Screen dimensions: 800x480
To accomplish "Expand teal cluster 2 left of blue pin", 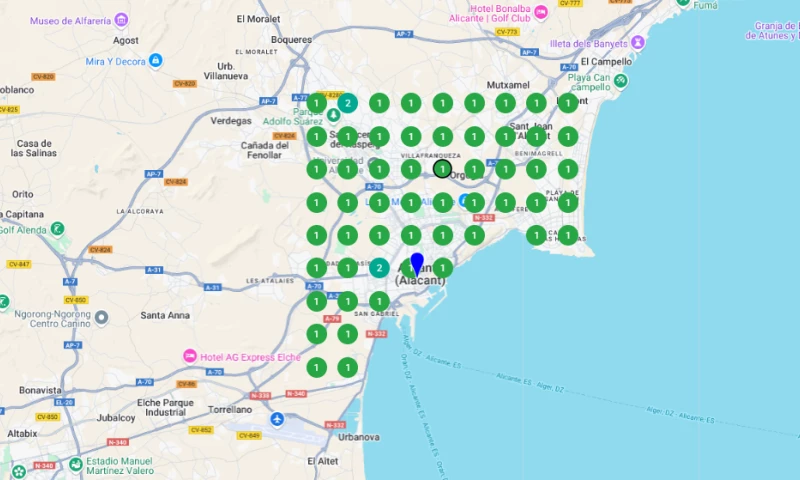I will [379, 268].
